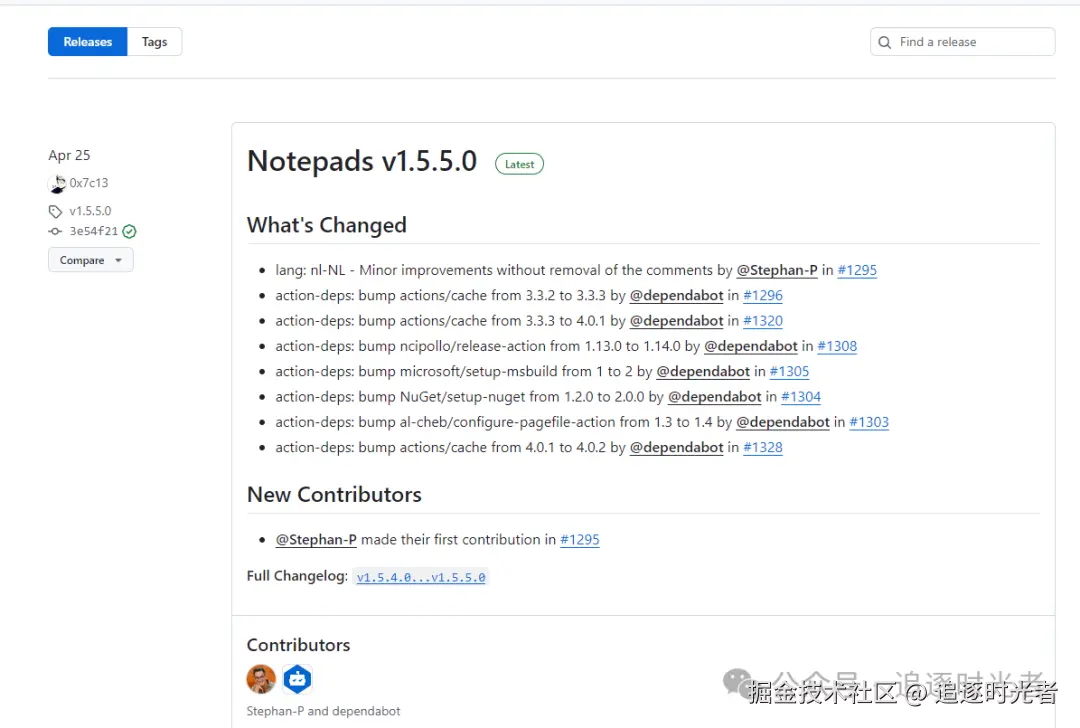Click the Latest release badge
The width and height of the screenshot is (1080, 728).
coord(519,165)
